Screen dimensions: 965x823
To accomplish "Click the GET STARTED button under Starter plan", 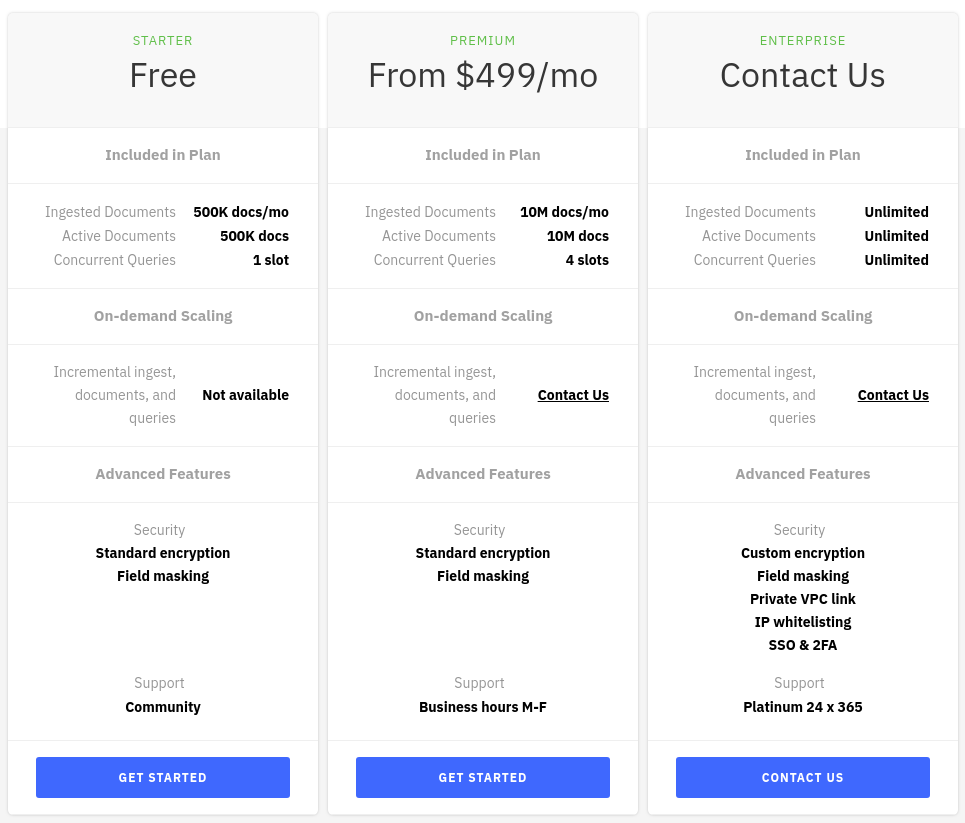I will click(162, 777).
